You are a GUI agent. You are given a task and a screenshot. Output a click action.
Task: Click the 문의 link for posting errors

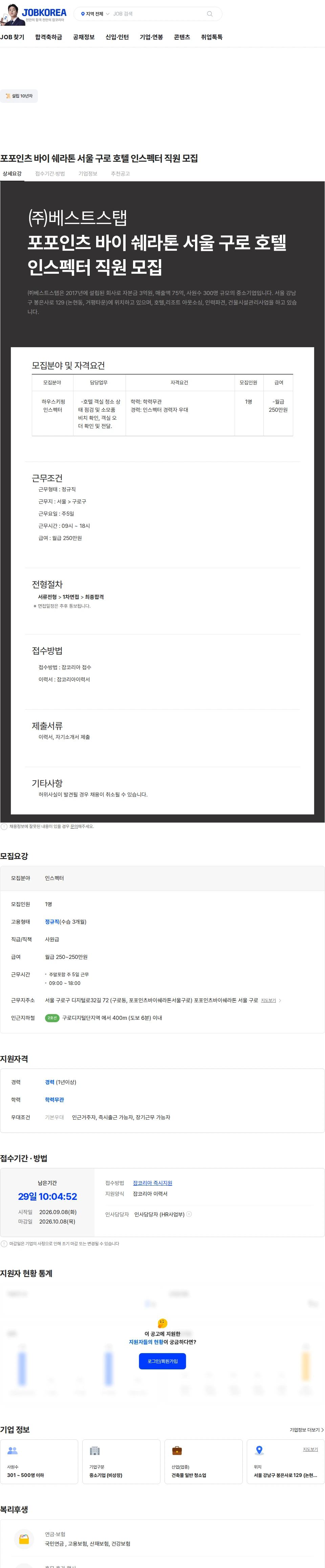[74, 827]
